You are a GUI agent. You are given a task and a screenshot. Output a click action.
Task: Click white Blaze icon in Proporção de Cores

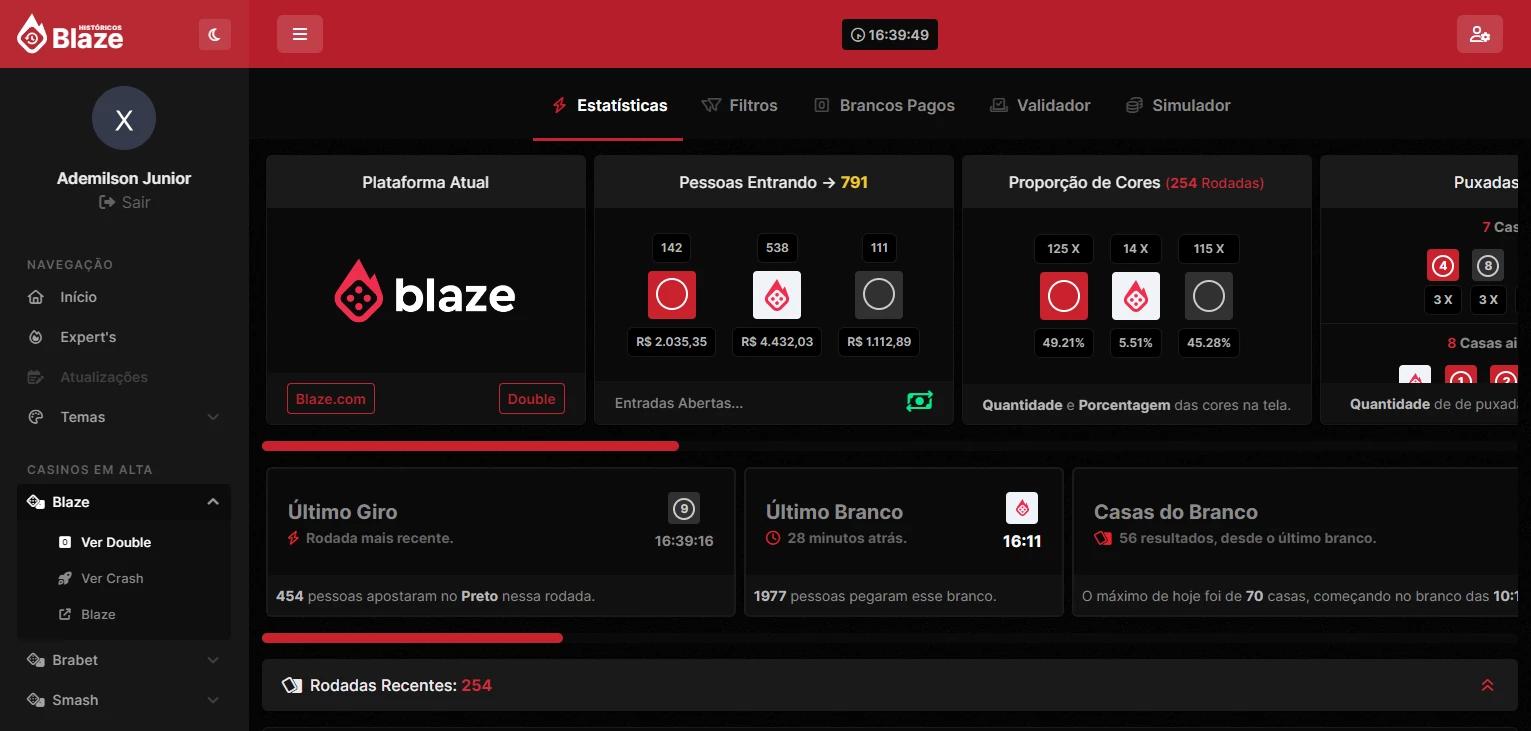1136,296
